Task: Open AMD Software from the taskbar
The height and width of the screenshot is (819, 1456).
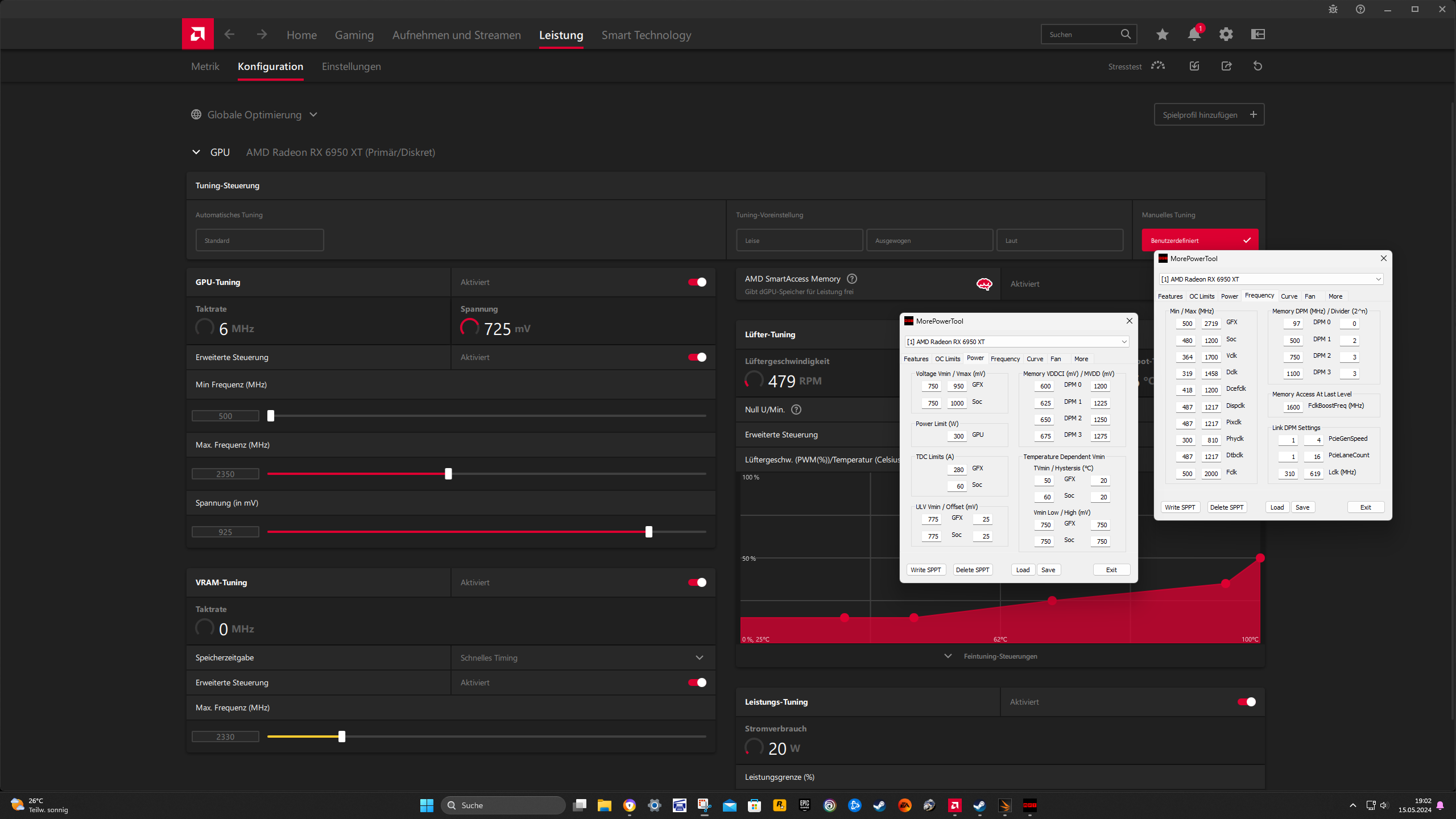Action: pos(954,805)
